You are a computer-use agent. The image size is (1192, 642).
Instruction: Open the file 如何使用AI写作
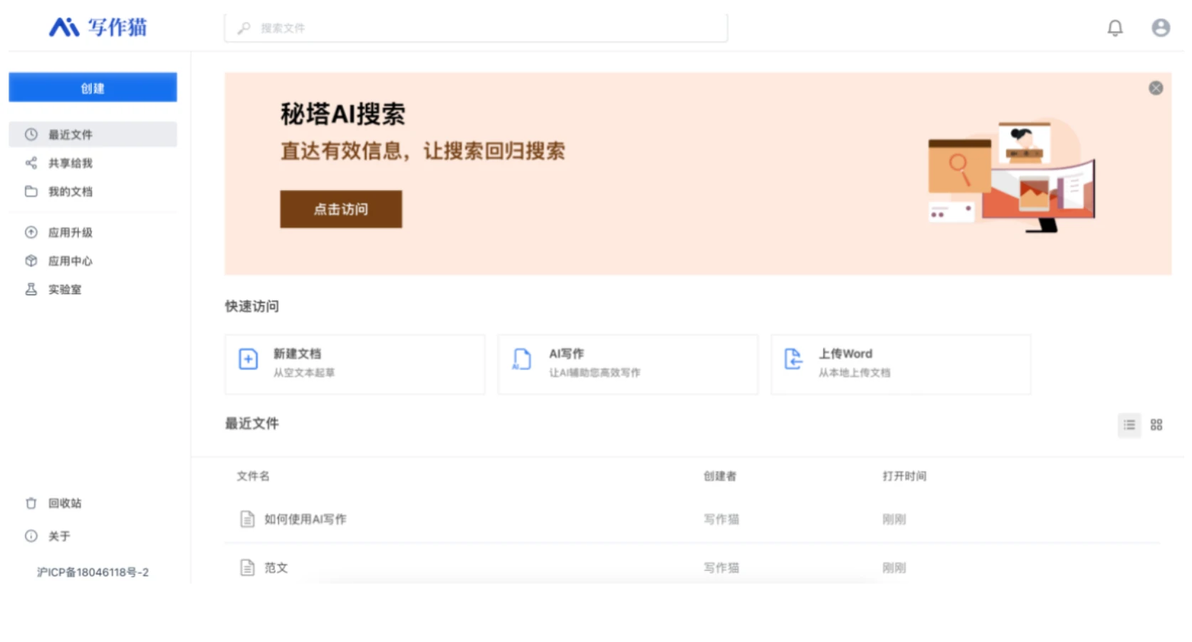pos(306,520)
